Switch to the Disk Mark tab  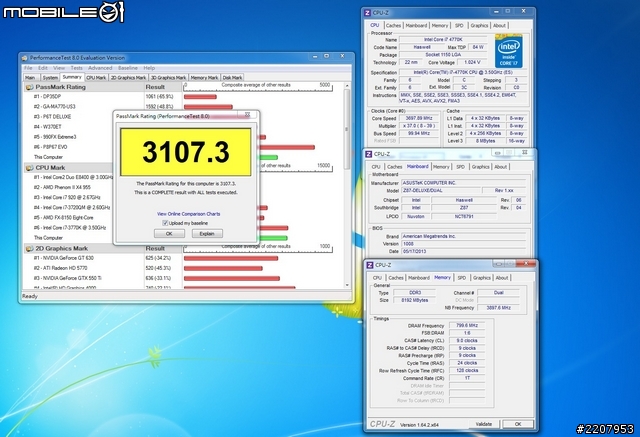click(232, 78)
